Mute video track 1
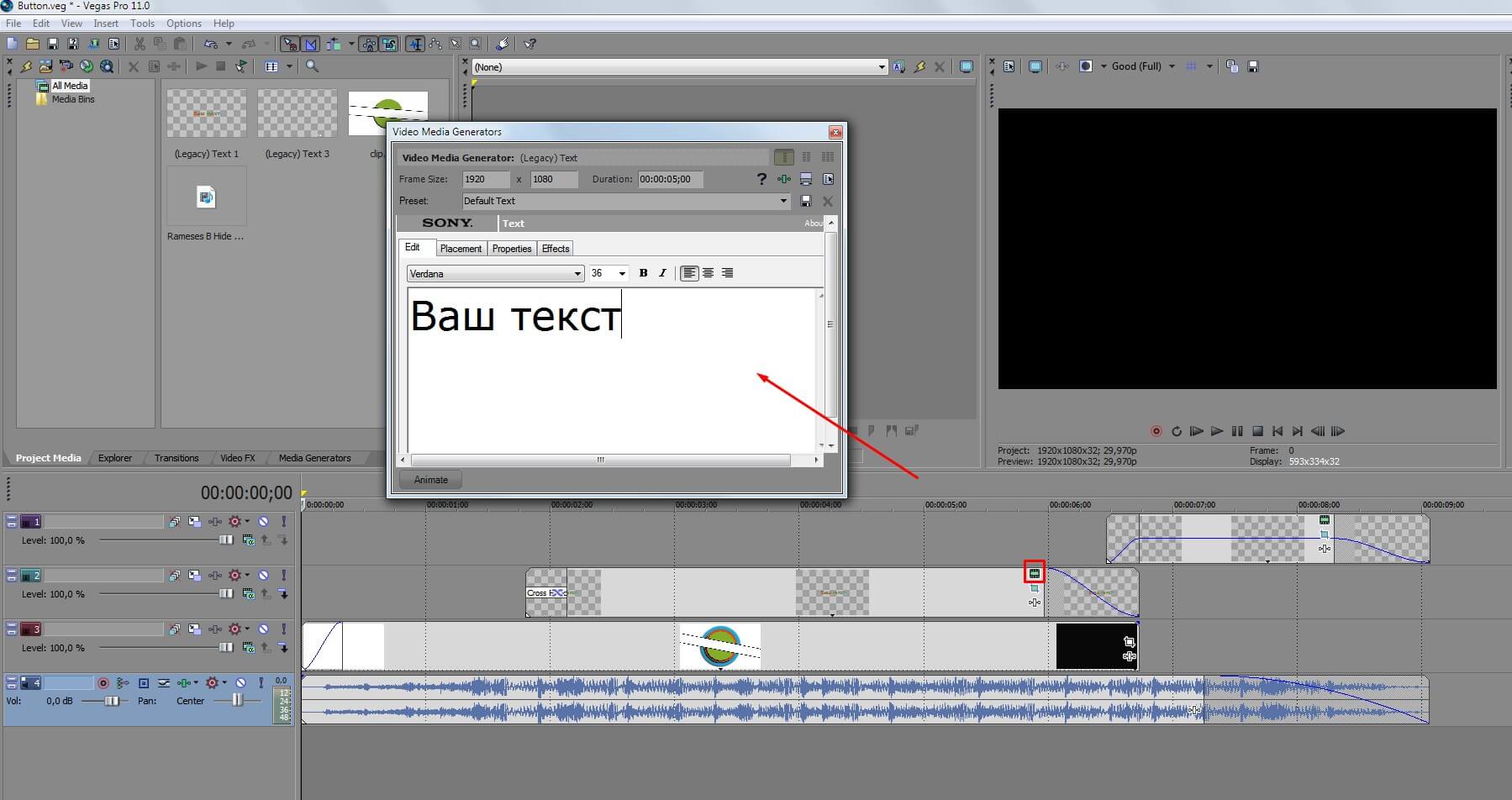This screenshot has height=800, width=1512. point(263,522)
